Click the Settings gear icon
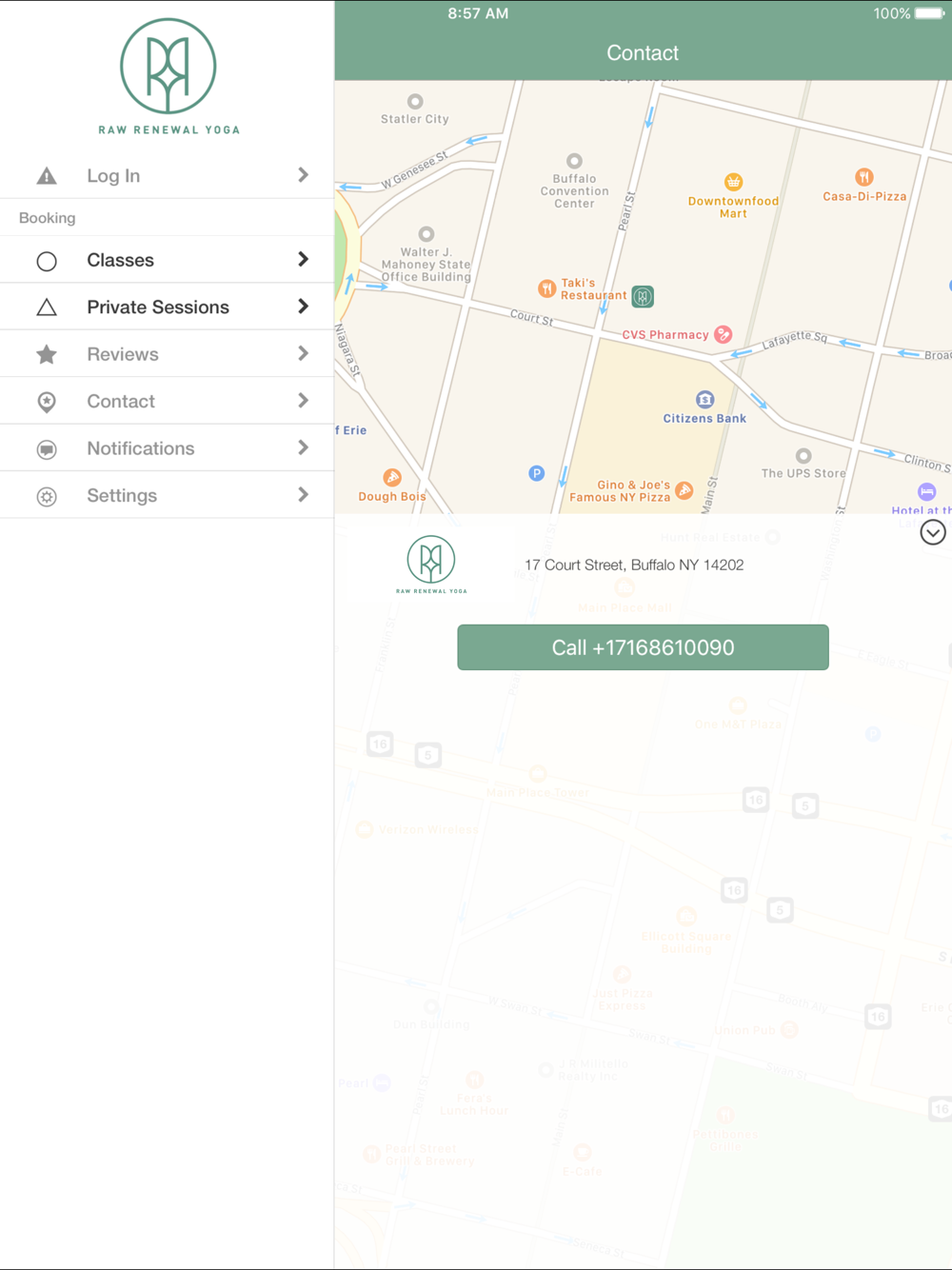The image size is (952, 1270). 47,497
